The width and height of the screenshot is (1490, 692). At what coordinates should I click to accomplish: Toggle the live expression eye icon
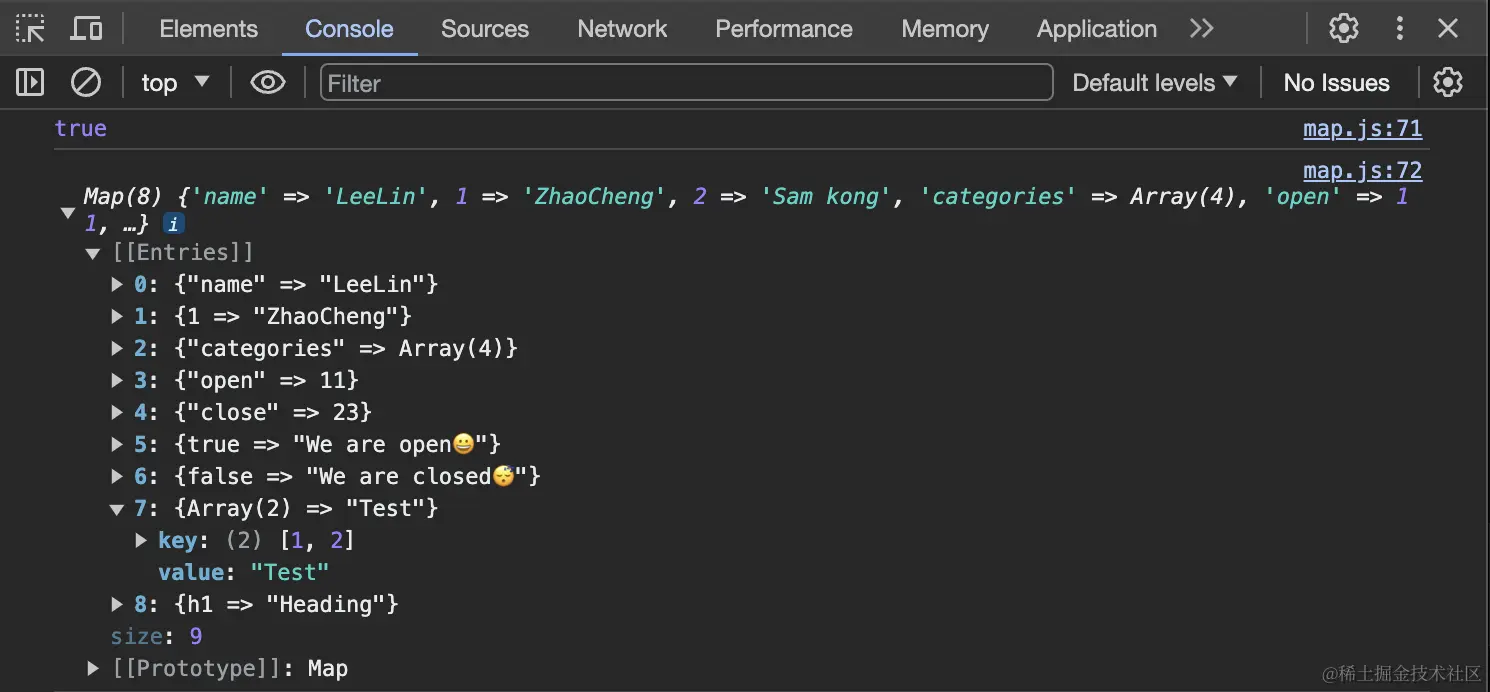pos(267,82)
